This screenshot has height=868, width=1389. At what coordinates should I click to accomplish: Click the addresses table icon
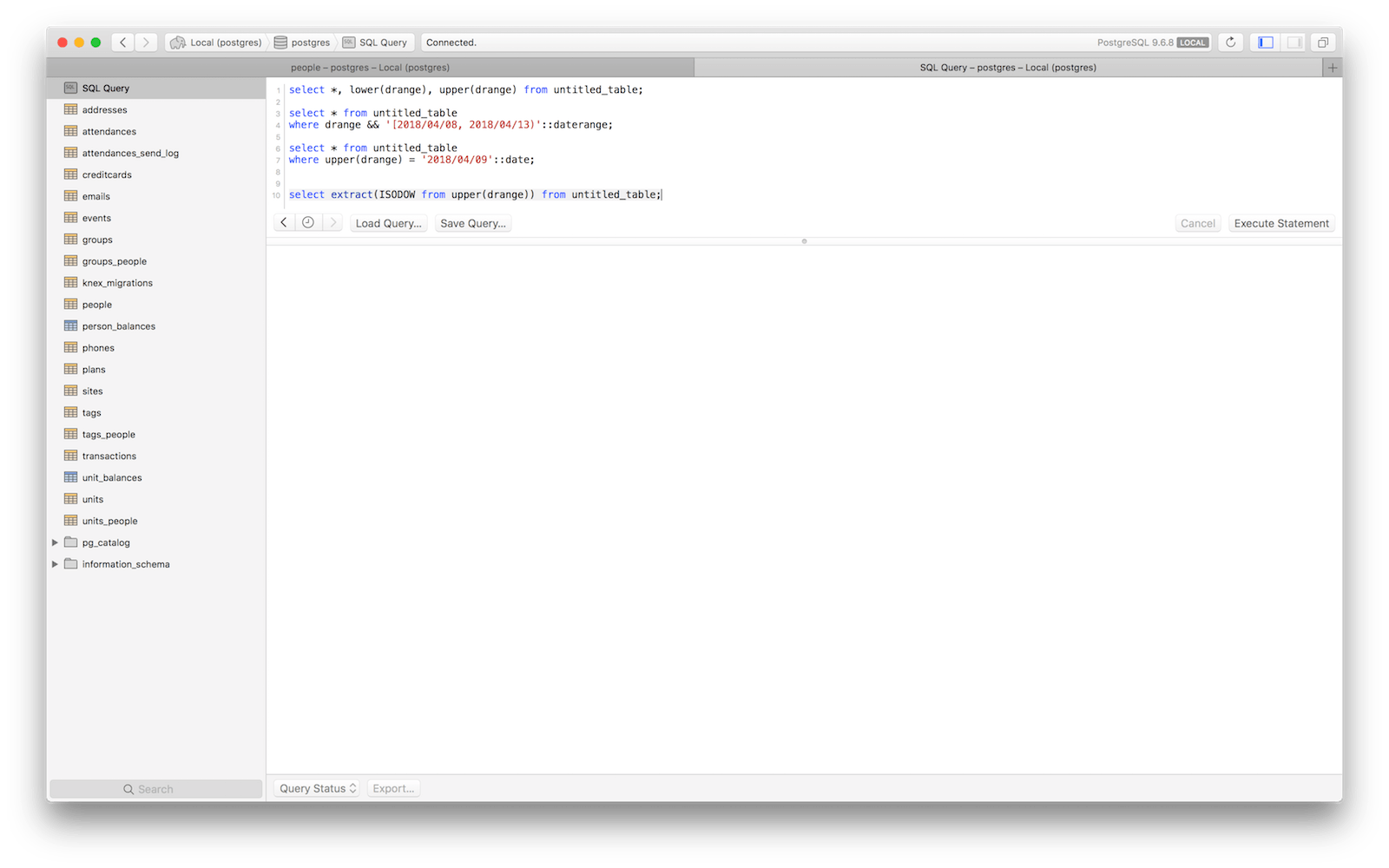point(71,109)
